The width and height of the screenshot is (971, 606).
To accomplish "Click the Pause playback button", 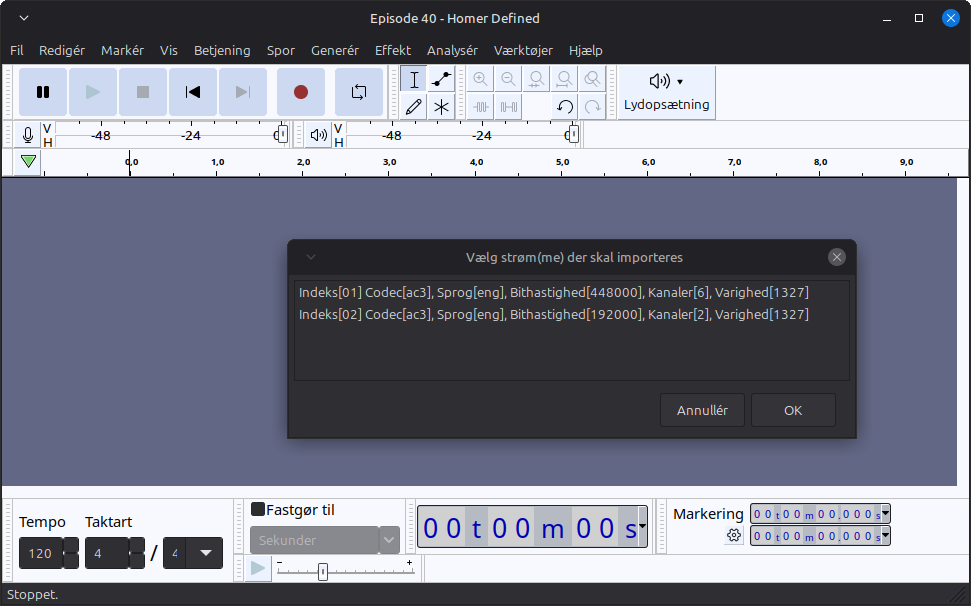I will [x=43, y=92].
